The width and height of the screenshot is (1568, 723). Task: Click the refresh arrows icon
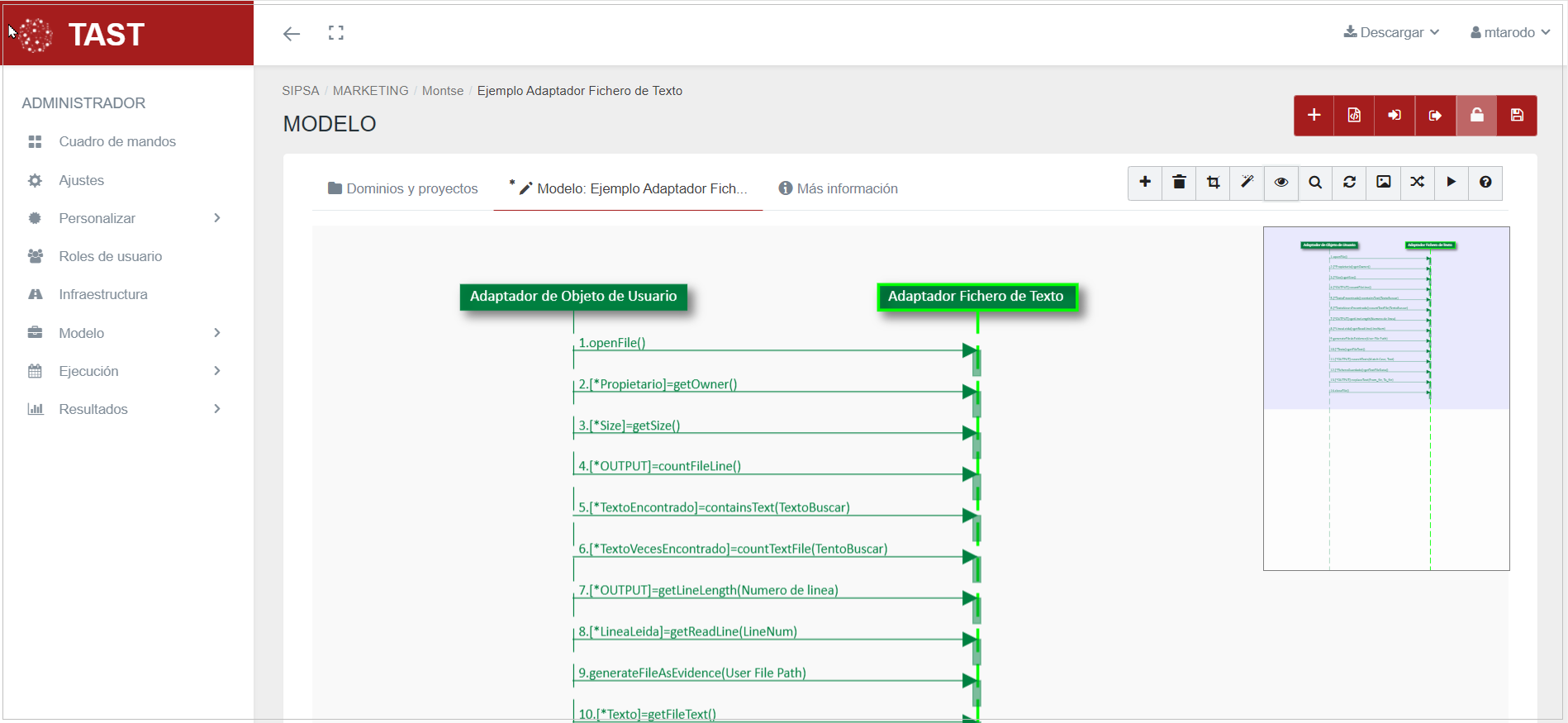point(1349,183)
